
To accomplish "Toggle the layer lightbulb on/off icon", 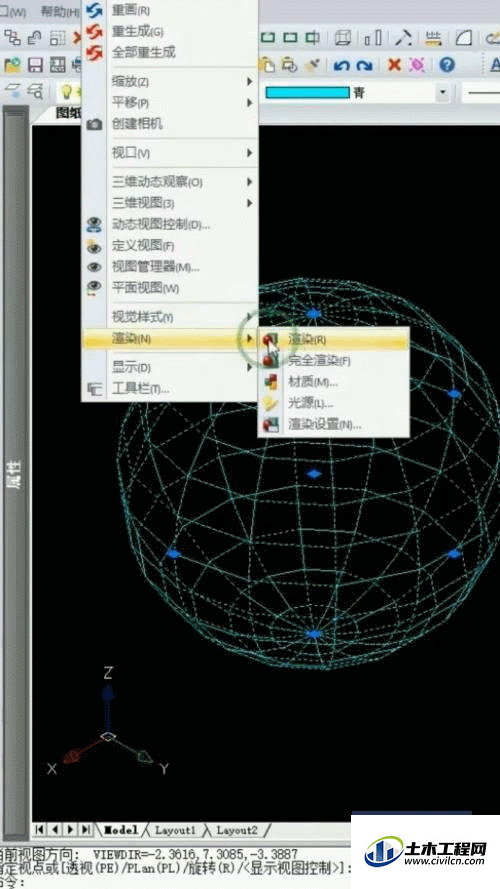I will pos(66,91).
